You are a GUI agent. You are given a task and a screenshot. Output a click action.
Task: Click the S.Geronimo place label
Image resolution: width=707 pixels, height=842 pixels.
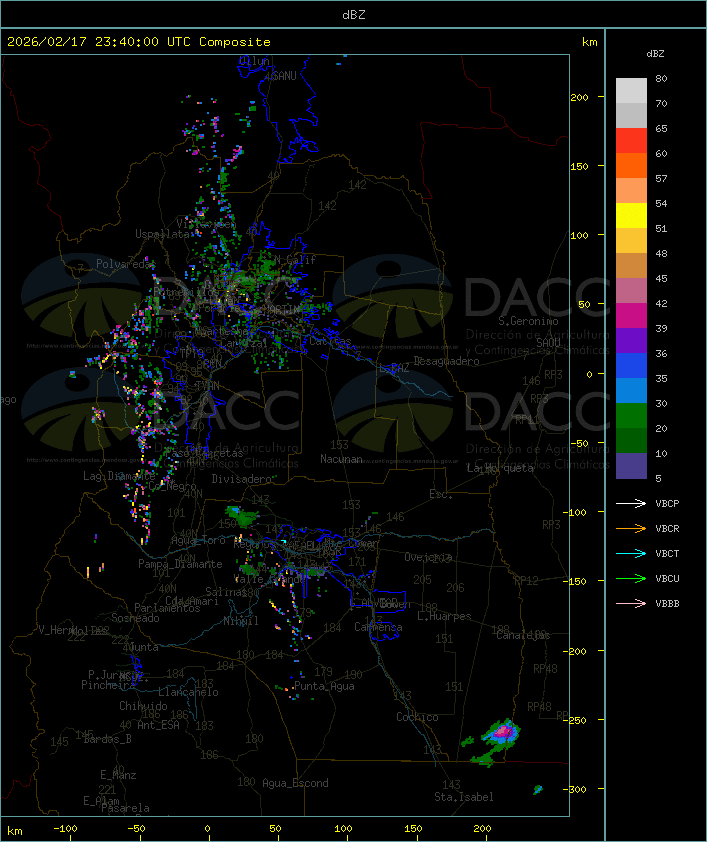[x=528, y=321]
